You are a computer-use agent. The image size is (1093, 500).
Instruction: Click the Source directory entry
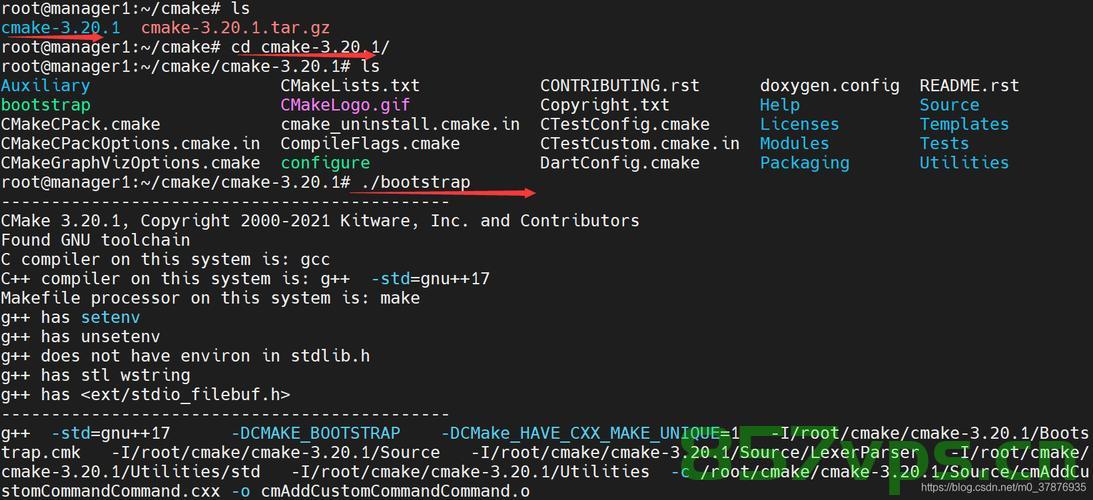click(x=949, y=105)
